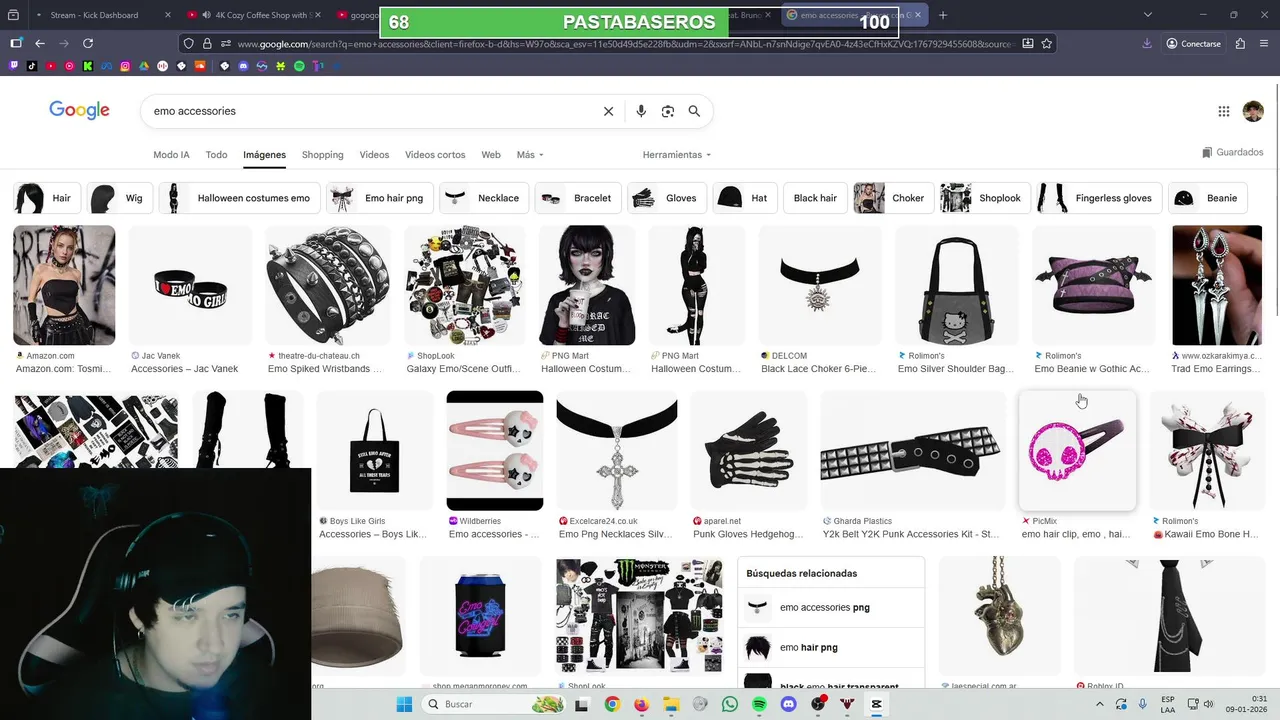Image resolution: width=1280 pixels, height=720 pixels.
Task: Filter by the Fingerless gloves chip
Action: 1099,198
